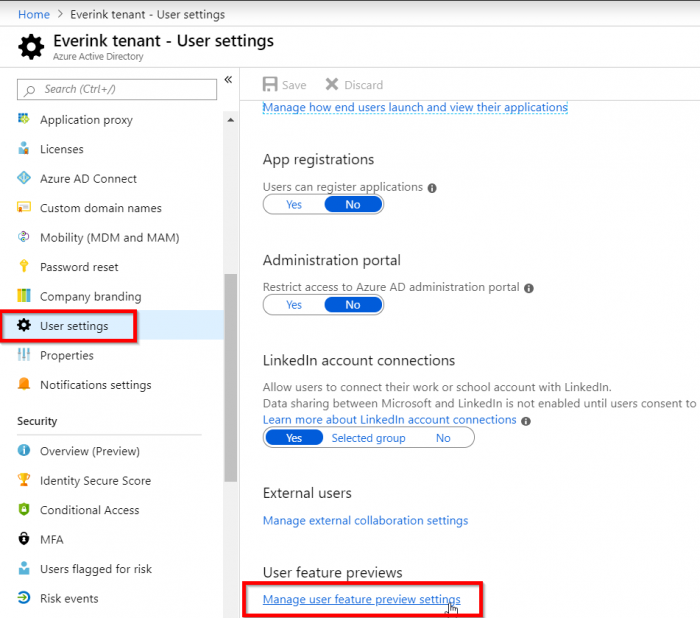Set LinkedIn account connections to No
700x618 pixels.
[x=443, y=438]
